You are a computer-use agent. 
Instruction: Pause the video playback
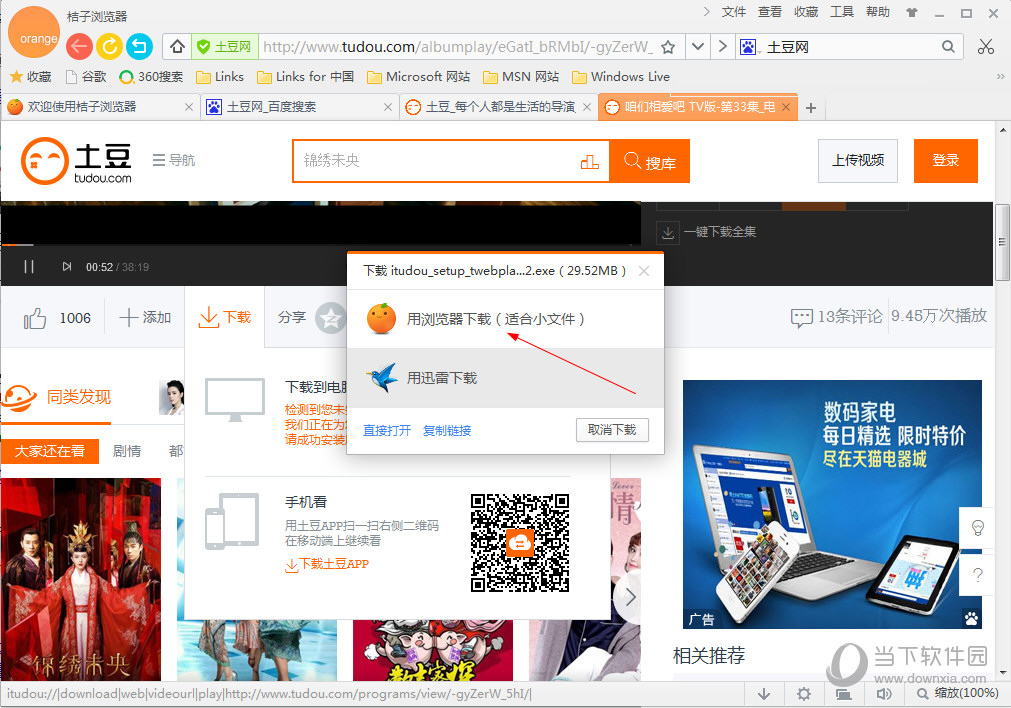pos(30,266)
